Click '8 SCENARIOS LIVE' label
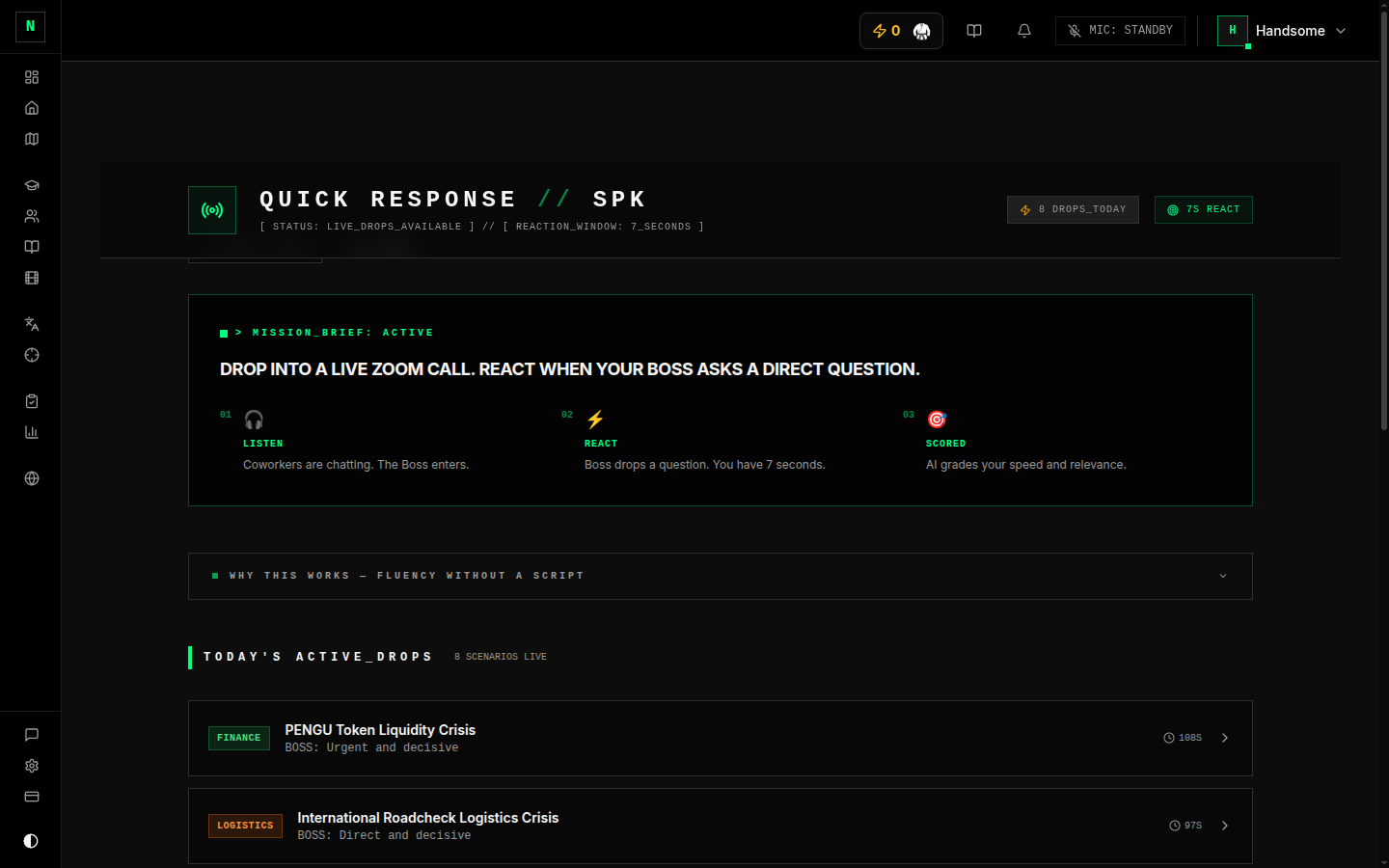This screenshot has height=868, width=1389. 501,657
